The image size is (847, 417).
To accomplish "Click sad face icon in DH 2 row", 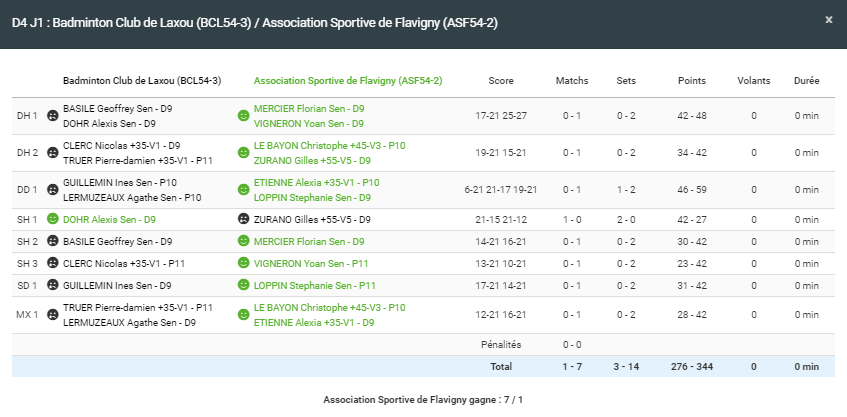I will [x=53, y=153].
